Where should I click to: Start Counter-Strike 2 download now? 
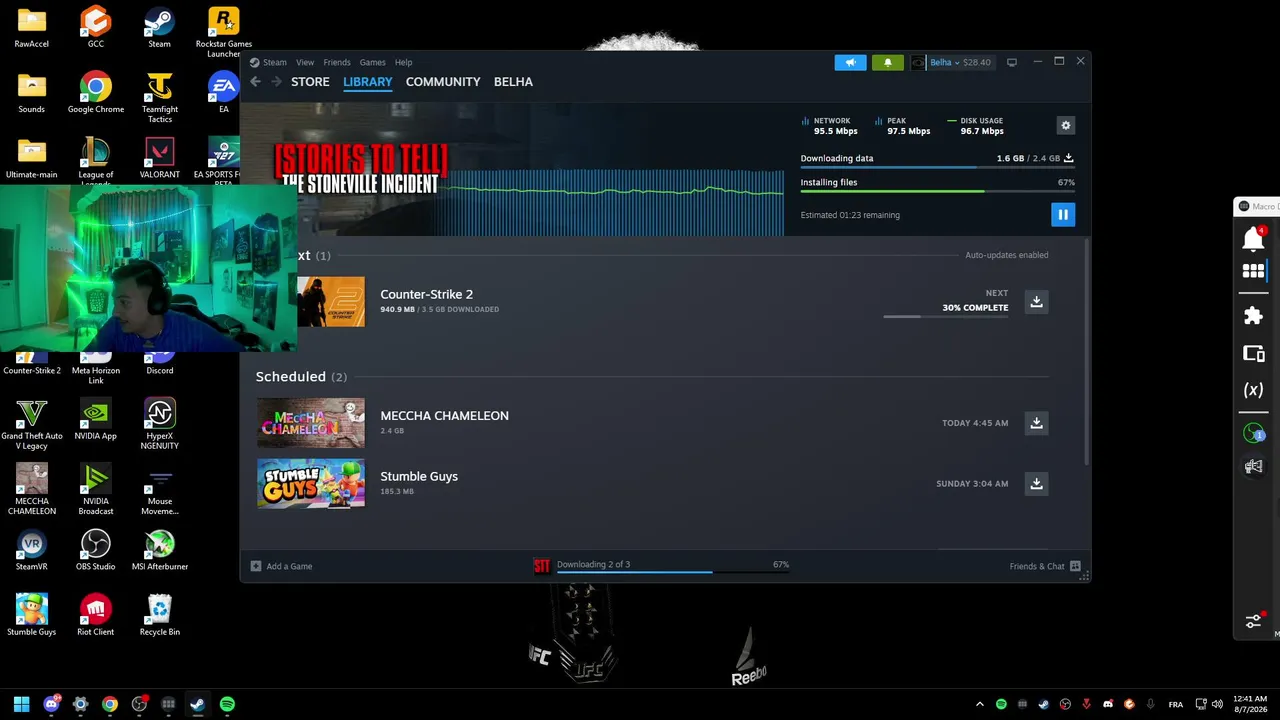pos(1037,301)
